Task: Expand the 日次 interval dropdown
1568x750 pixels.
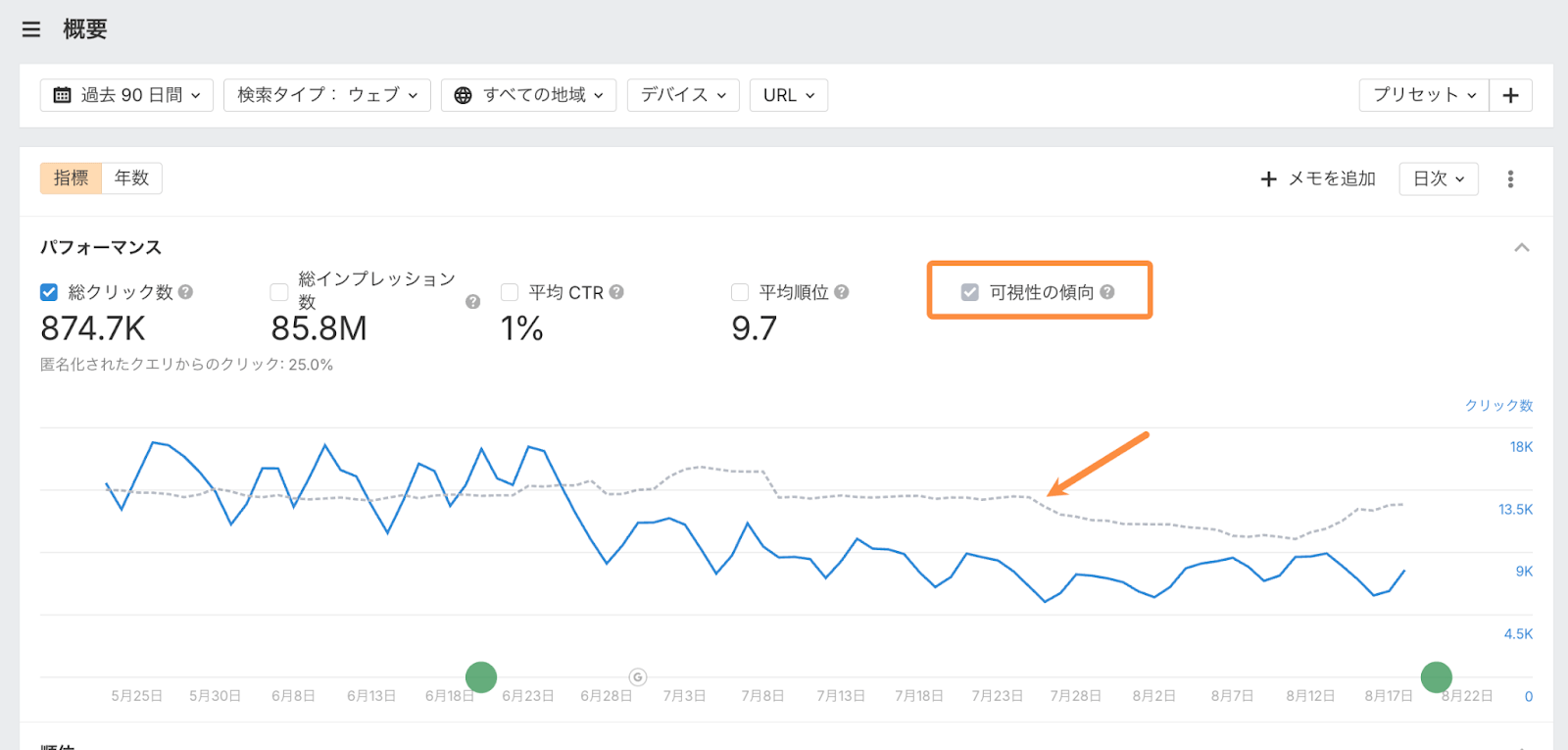Action: tap(1438, 178)
